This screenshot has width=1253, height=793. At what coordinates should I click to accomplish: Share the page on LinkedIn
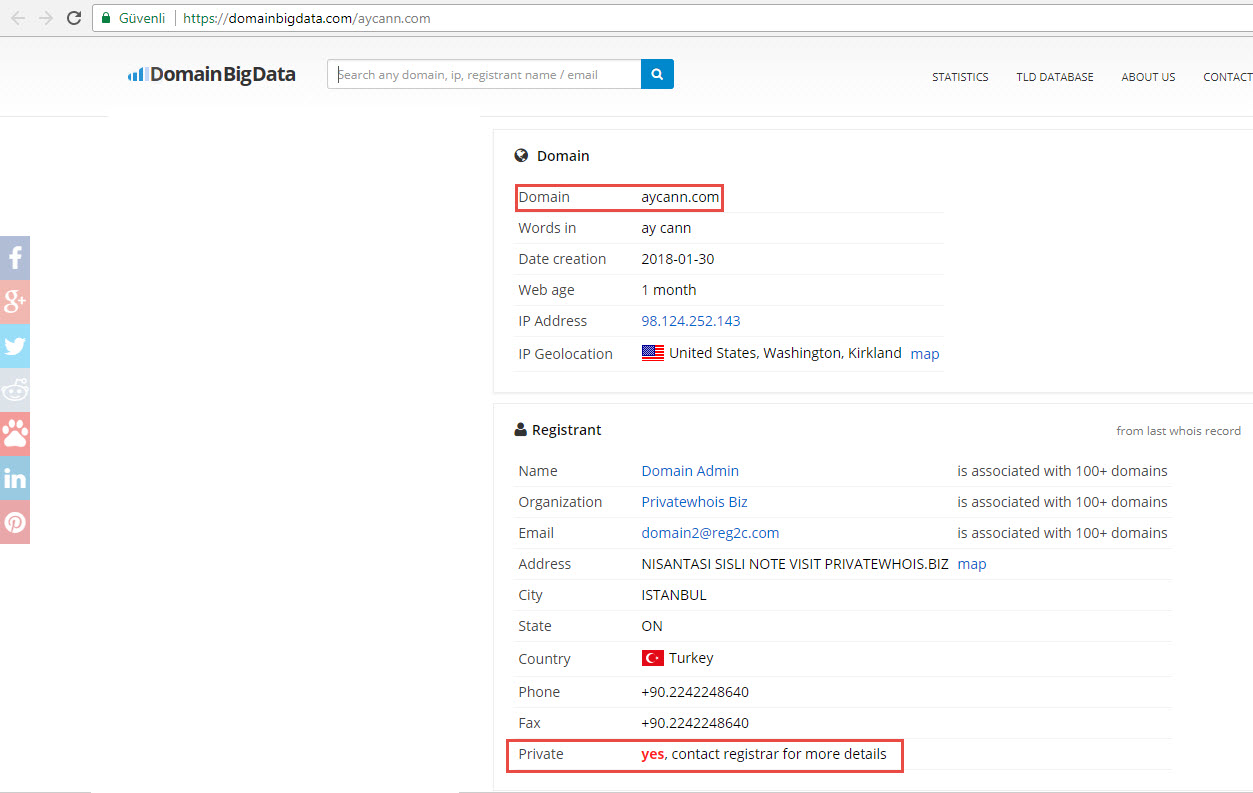15,478
